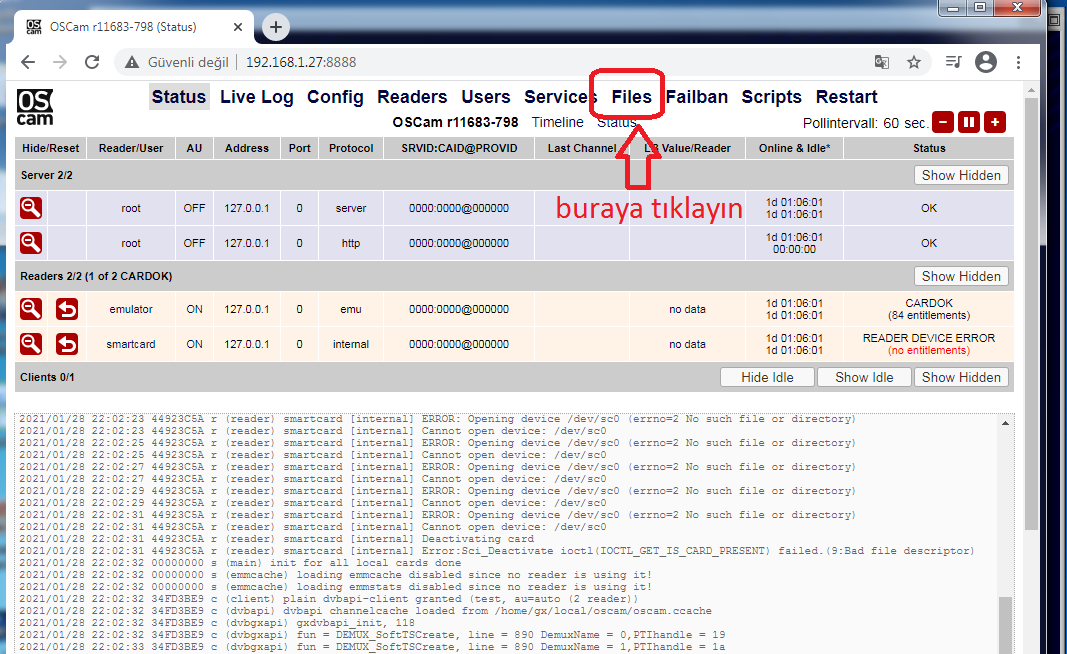This screenshot has height=654, width=1067.
Task: Decrease poll interval with minus button
Action: click(x=942, y=122)
